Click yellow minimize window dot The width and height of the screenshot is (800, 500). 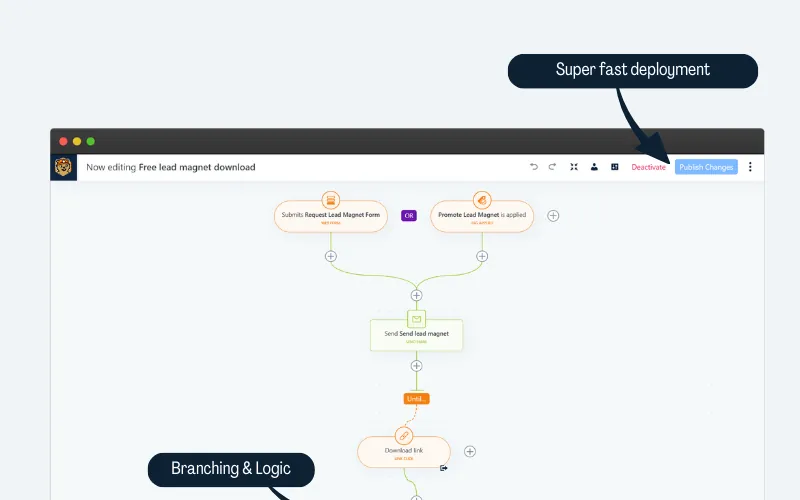coord(77,141)
